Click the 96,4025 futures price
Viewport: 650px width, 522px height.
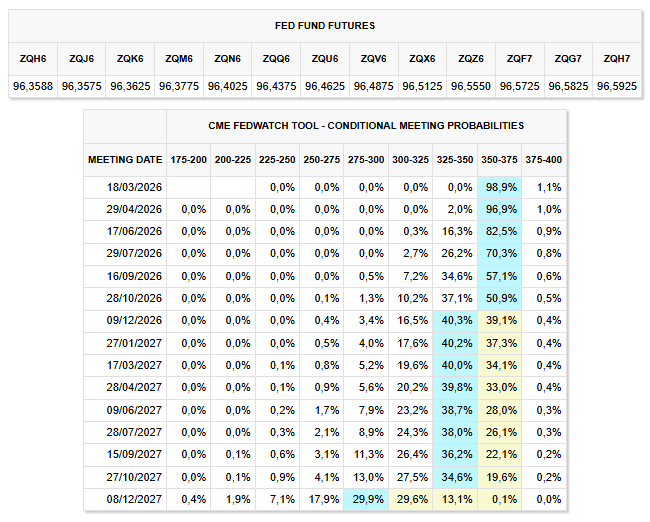click(x=228, y=86)
